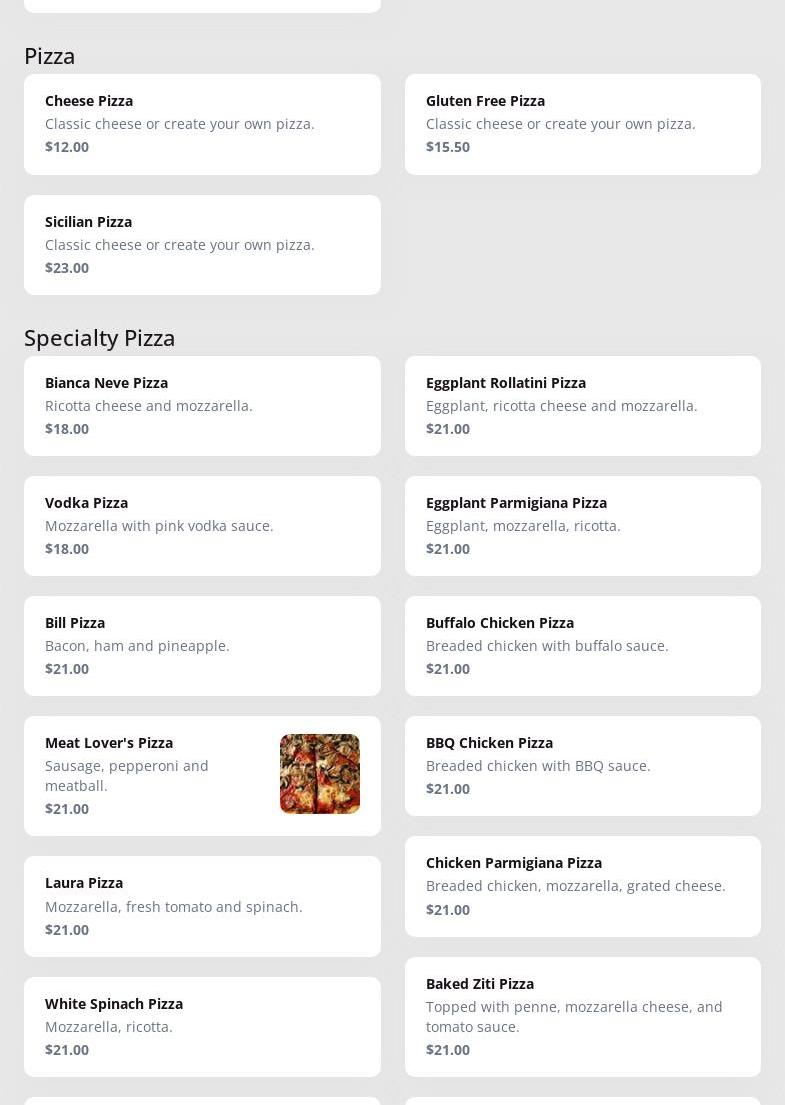Click the Specialty Pizza section heading
Image resolution: width=785 pixels, height=1105 pixels.
(x=100, y=338)
